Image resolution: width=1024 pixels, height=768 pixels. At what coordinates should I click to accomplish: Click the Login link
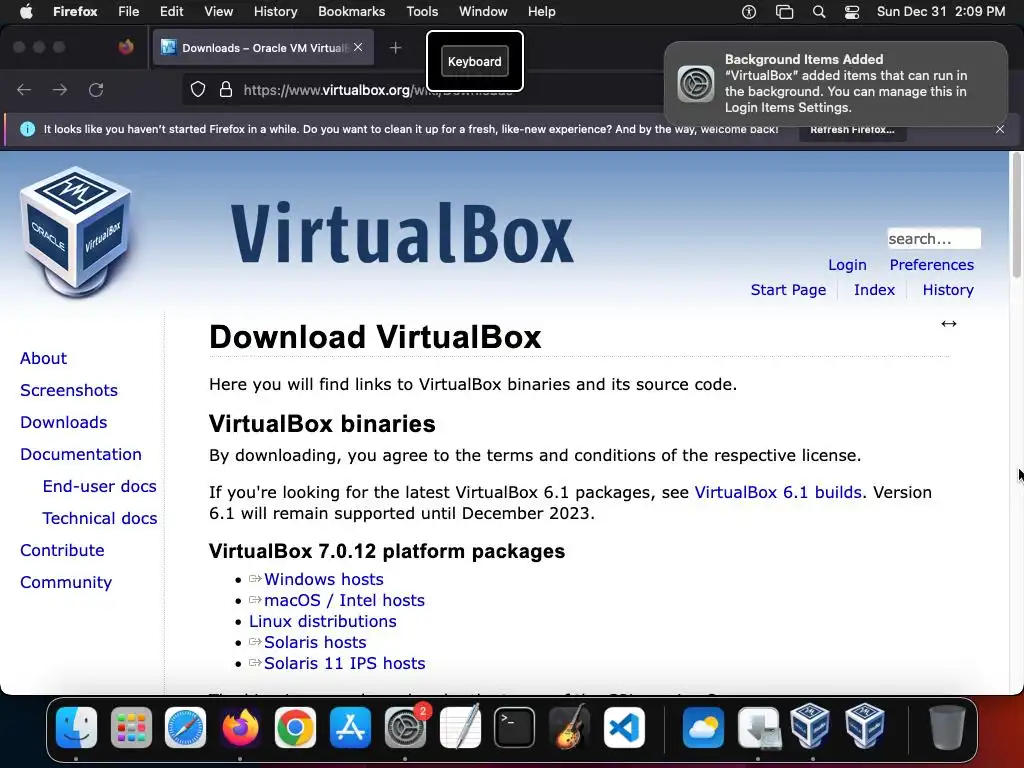(x=847, y=264)
